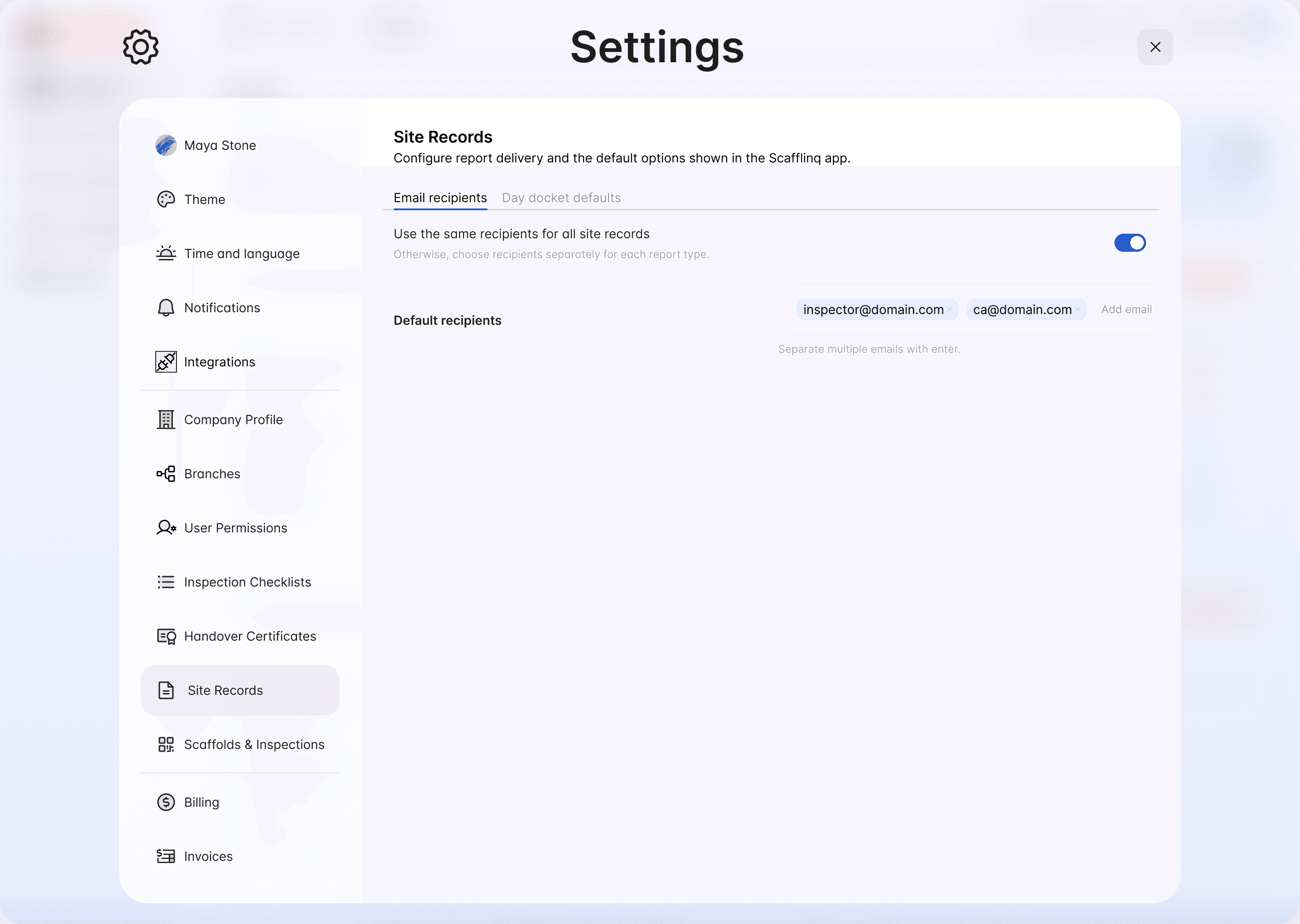Click the Inspection Checklists list icon
This screenshot has height=924, width=1300.
[166, 582]
